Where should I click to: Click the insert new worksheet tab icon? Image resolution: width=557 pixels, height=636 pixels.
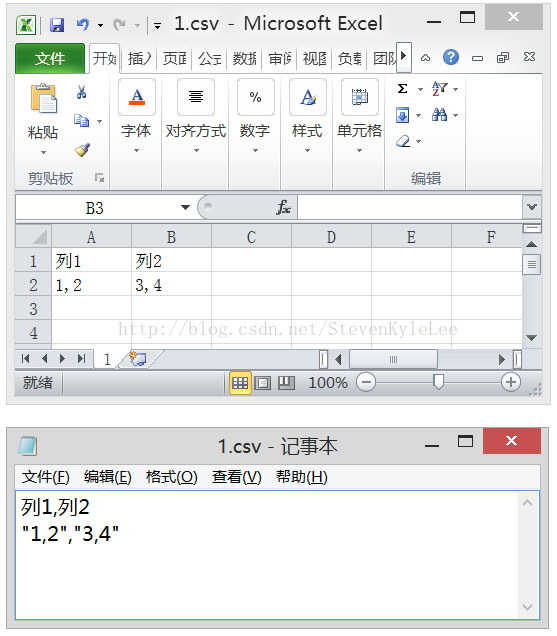[138, 359]
